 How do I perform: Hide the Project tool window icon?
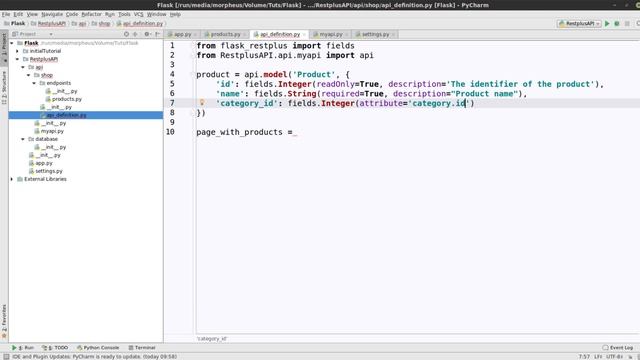coord(158,34)
